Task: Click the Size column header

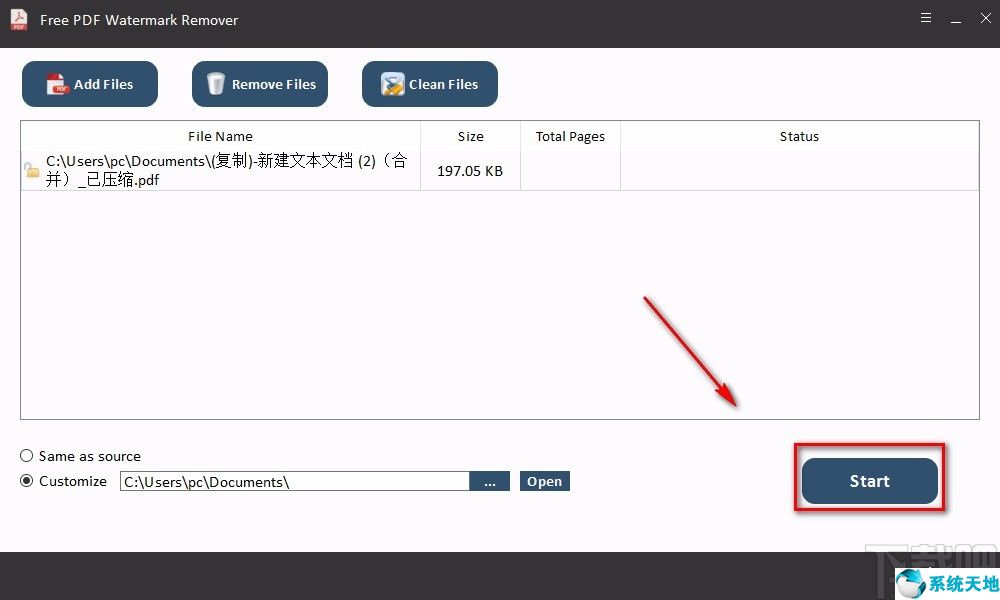Action: pos(470,136)
